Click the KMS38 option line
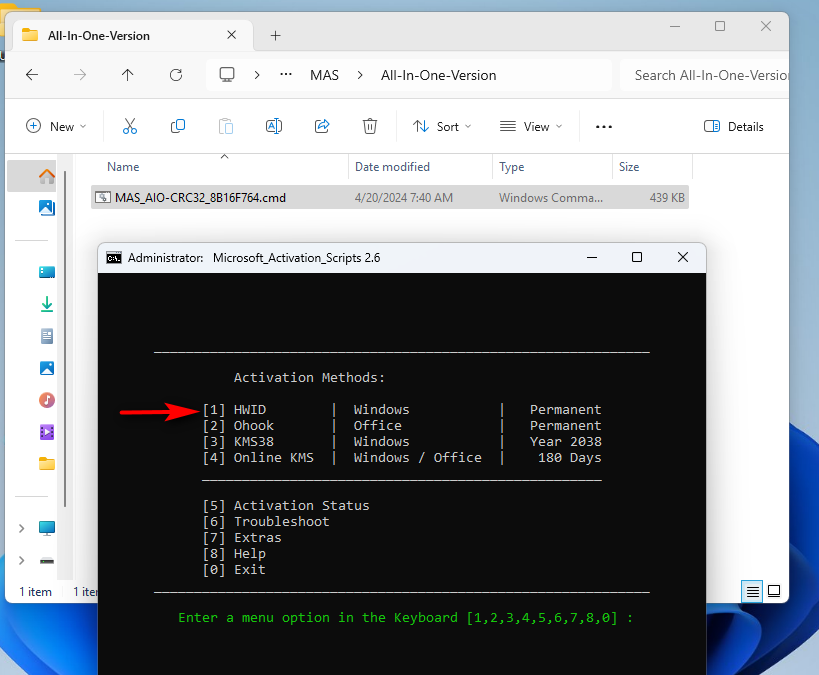The height and width of the screenshot is (675, 819). coord(402,441)
